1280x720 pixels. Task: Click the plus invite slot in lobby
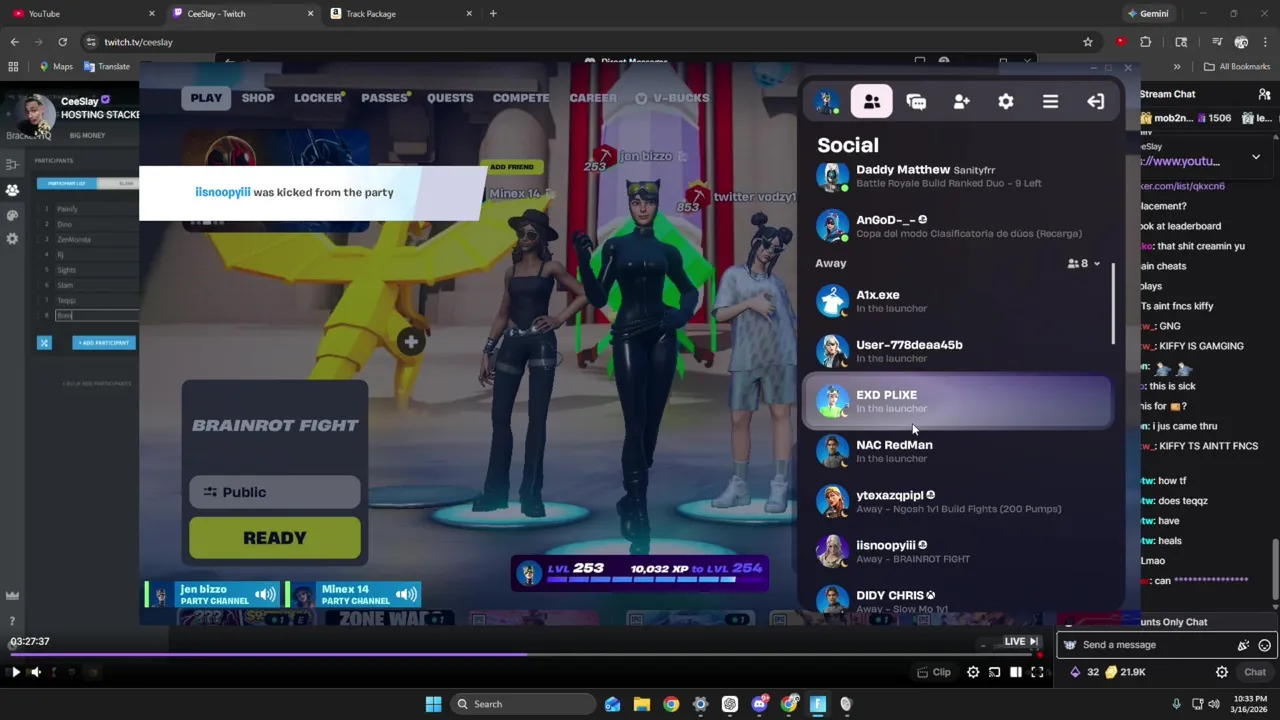pos(411,342)
